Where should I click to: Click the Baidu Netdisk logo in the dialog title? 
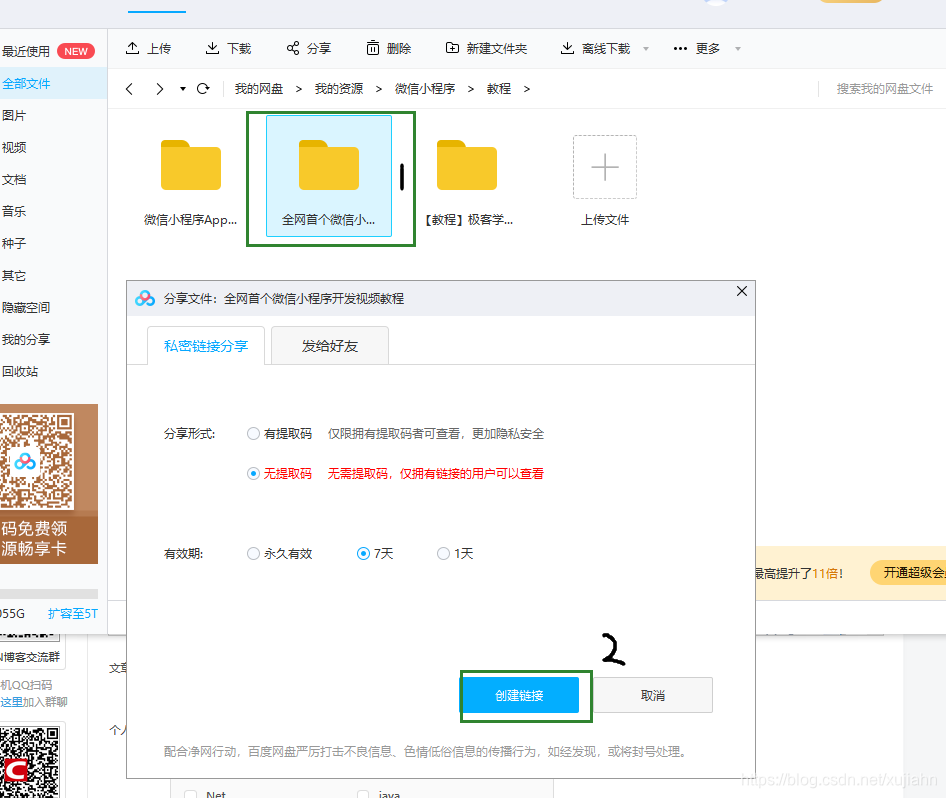coord(145,299)
